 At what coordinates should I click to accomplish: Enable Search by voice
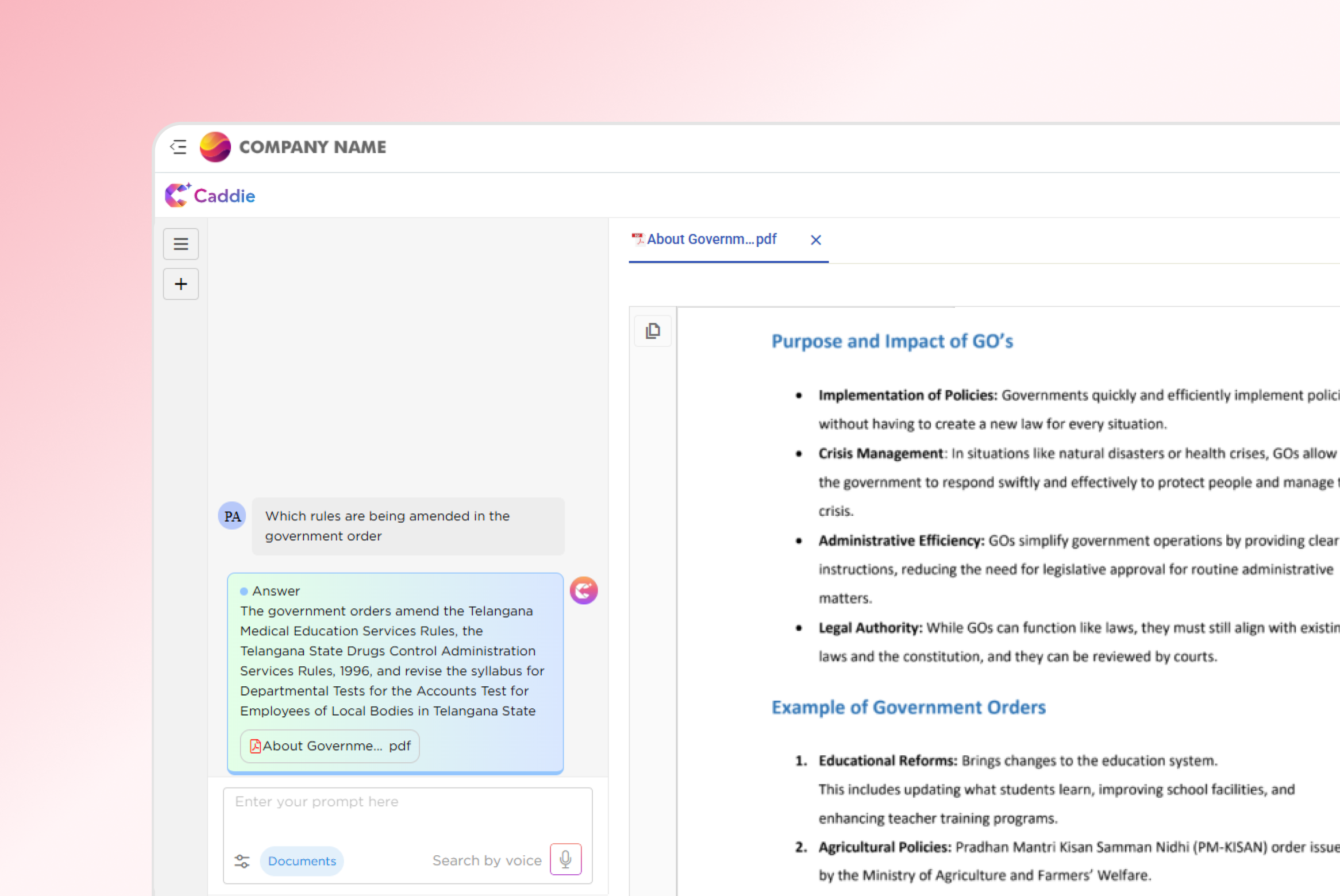point(487,860)
